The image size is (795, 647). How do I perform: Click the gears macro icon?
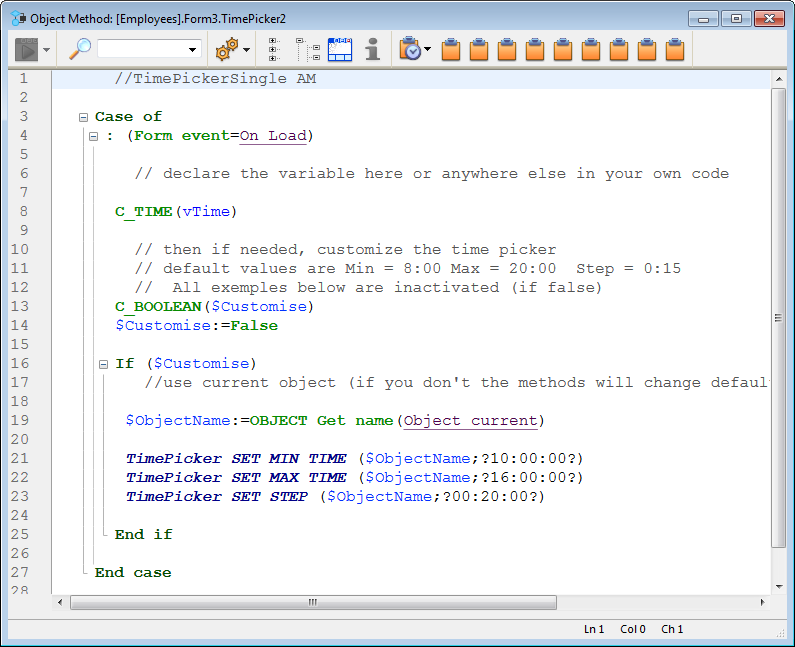[x=226, y=49]
